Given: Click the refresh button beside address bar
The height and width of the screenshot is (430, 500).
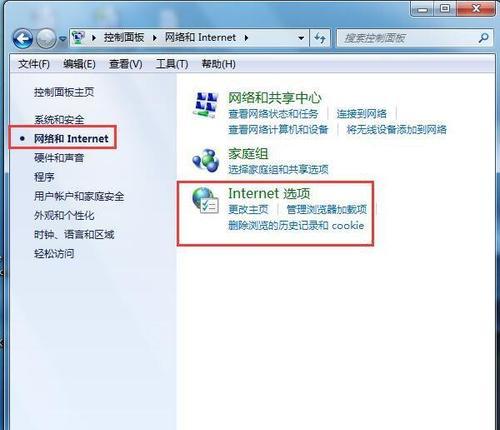Looking at the screenshot, I should 320,38.
